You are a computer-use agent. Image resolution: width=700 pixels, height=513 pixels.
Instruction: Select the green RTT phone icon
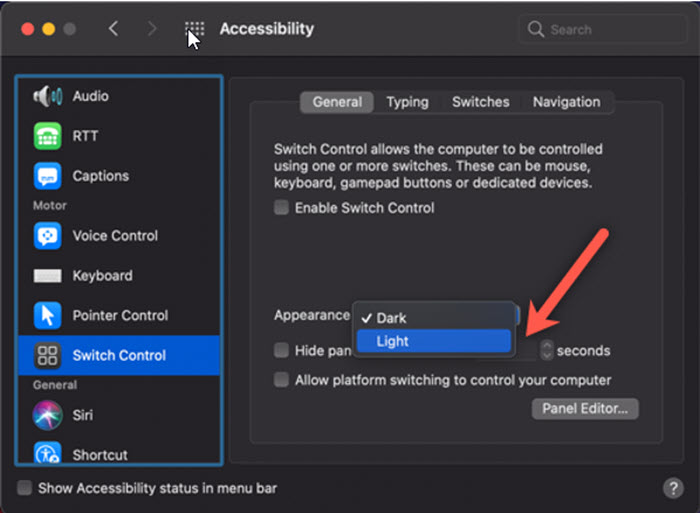[x=47, y=136]
